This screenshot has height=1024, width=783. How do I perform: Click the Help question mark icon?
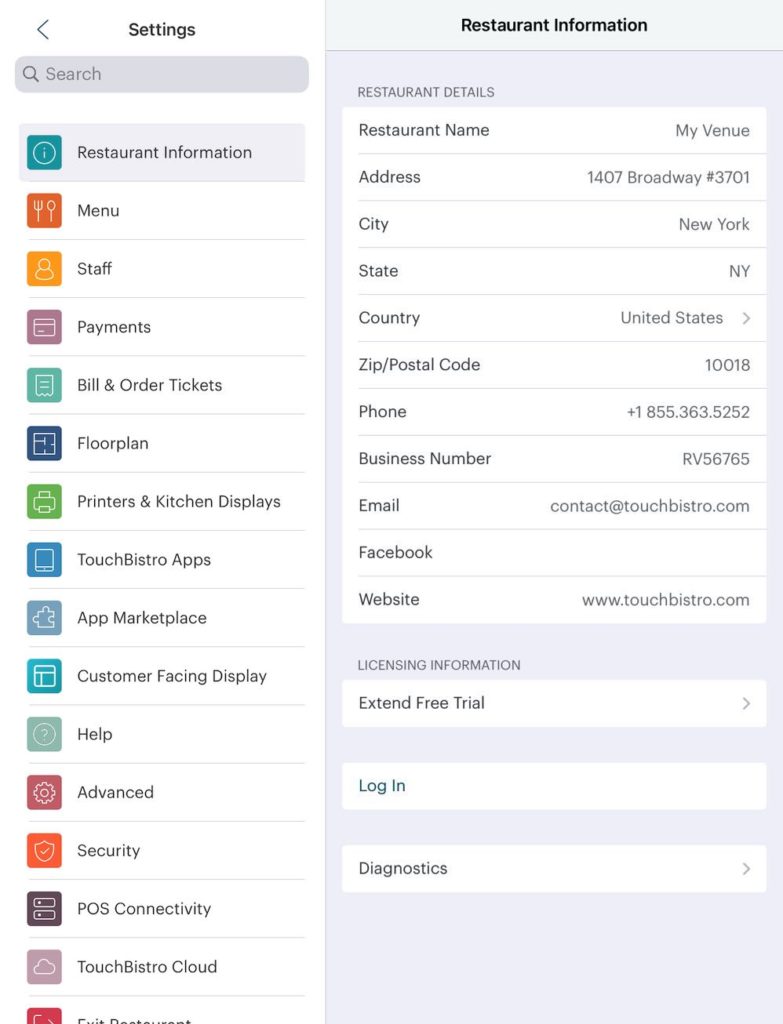click(x=44, y=734)
